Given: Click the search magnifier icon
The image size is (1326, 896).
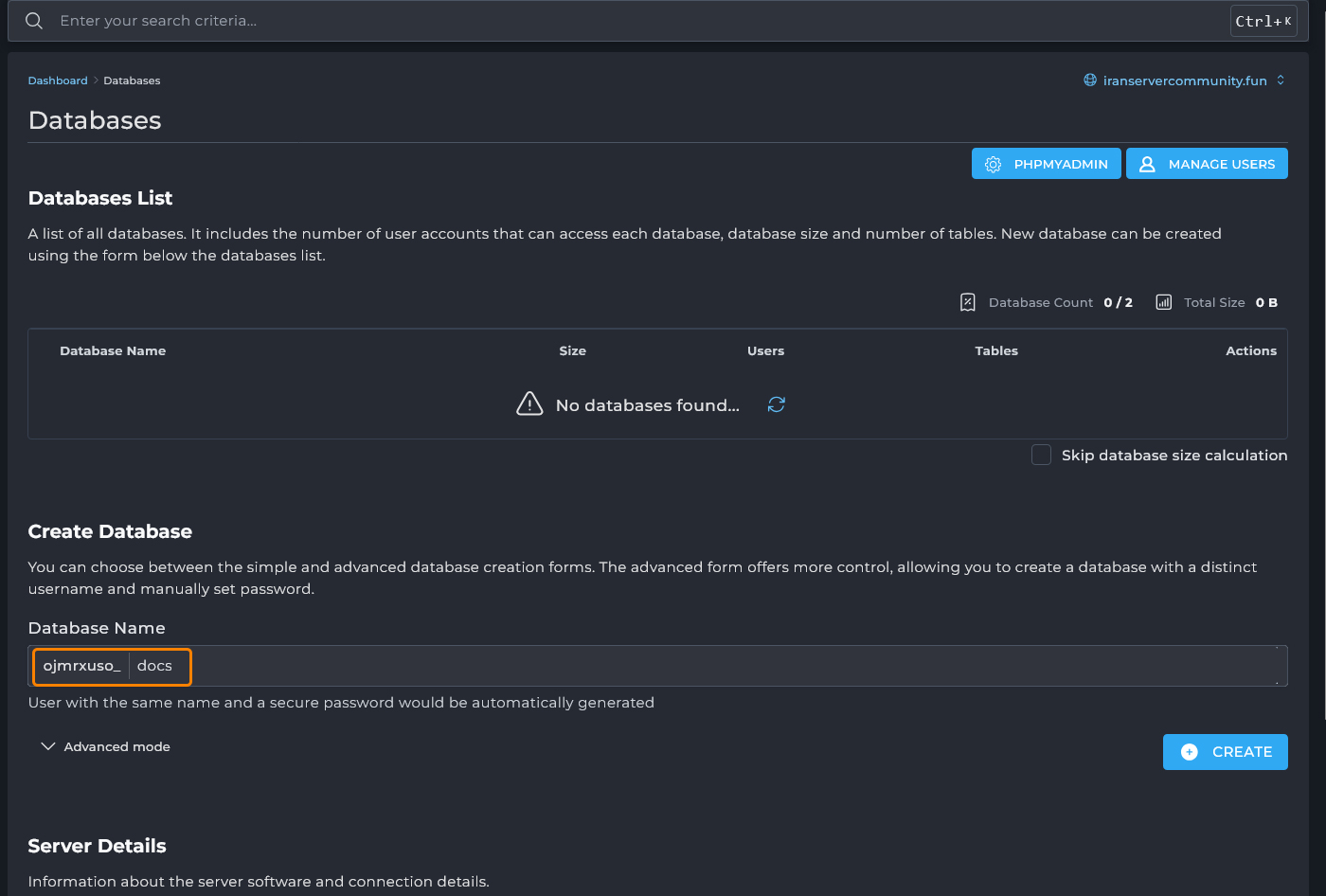Looking at the screenshot, I should [x=34, y=21].
